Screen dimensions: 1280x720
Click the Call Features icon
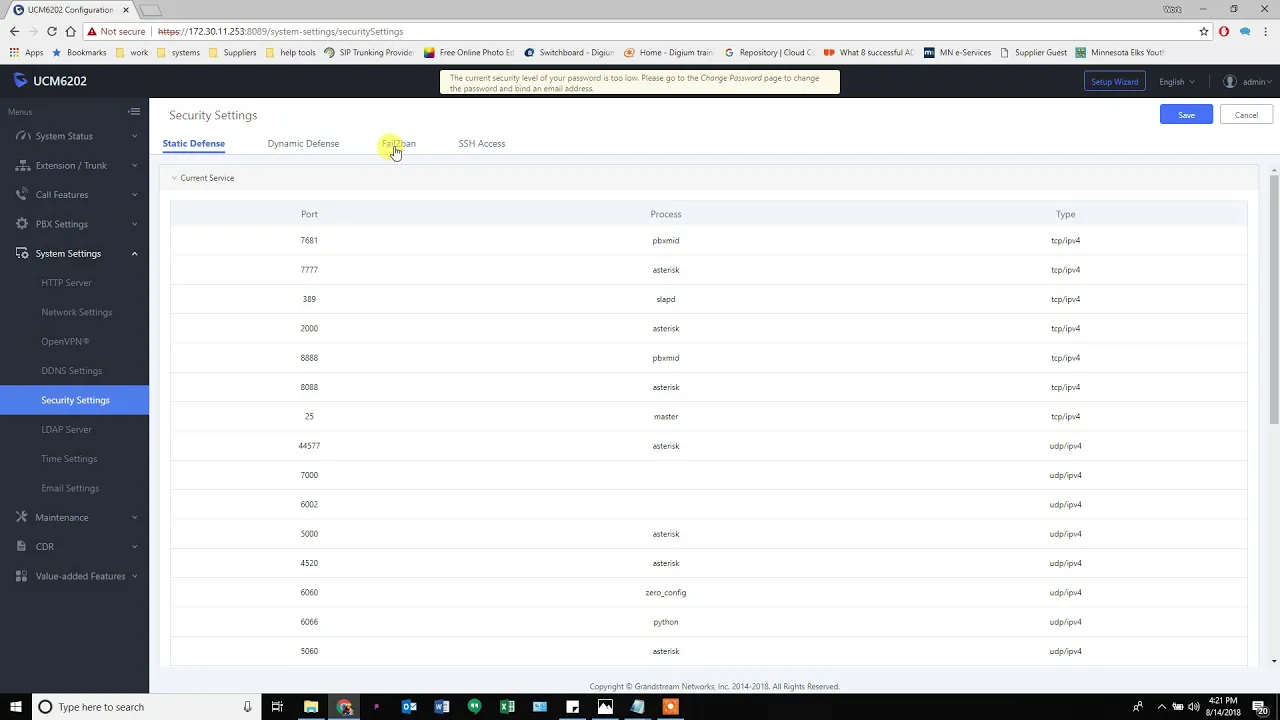point(22,195)
